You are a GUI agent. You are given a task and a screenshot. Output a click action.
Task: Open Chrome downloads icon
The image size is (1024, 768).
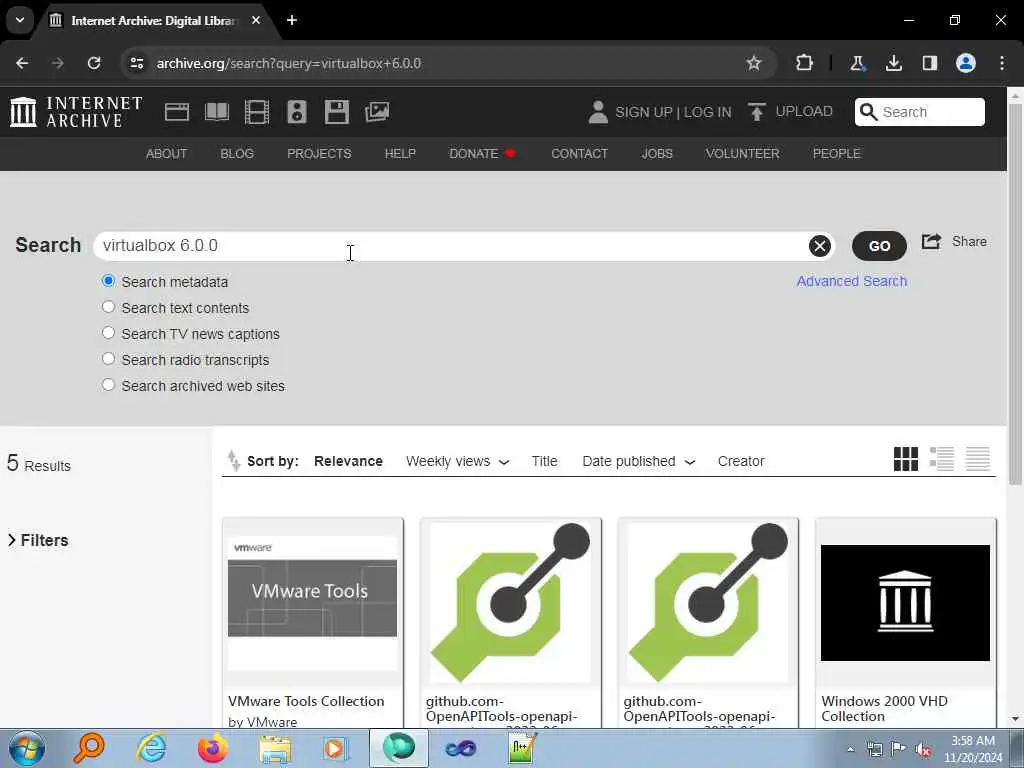(x=893, y=63)
